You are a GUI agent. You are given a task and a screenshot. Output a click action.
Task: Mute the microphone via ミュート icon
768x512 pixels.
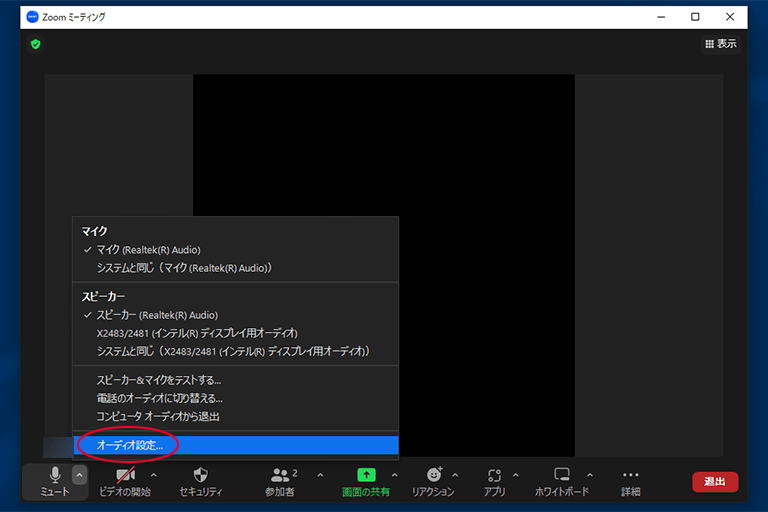pos(55,476)
